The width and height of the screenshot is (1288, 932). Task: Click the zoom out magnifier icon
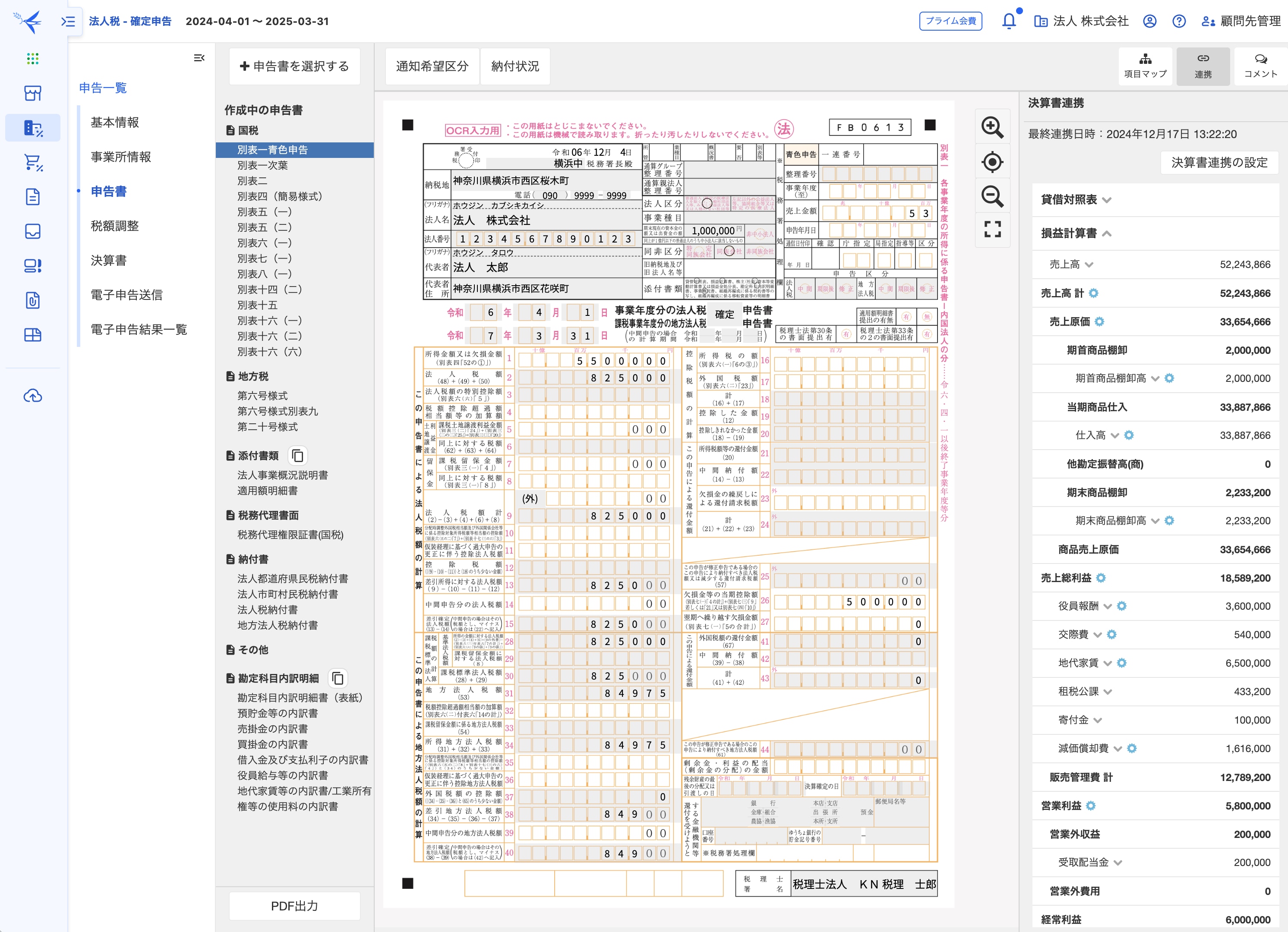pyautogui.click(x=992, y=196)
